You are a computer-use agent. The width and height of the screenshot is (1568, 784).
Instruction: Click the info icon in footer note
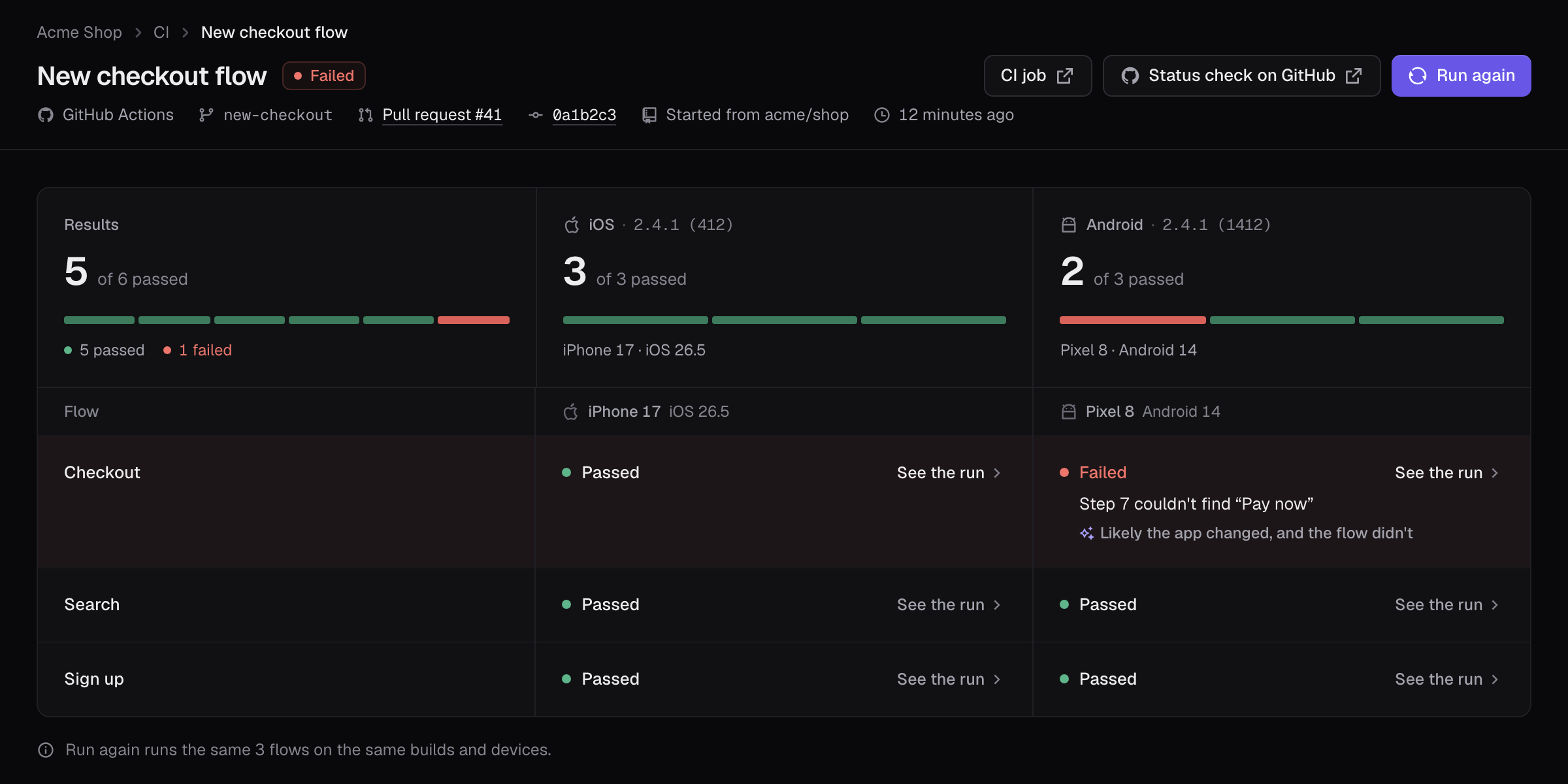[46, 750]
